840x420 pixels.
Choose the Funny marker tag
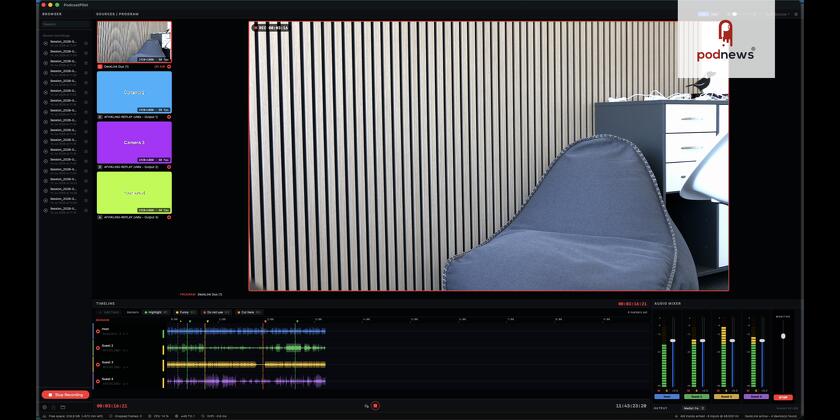tap(185, 312)
